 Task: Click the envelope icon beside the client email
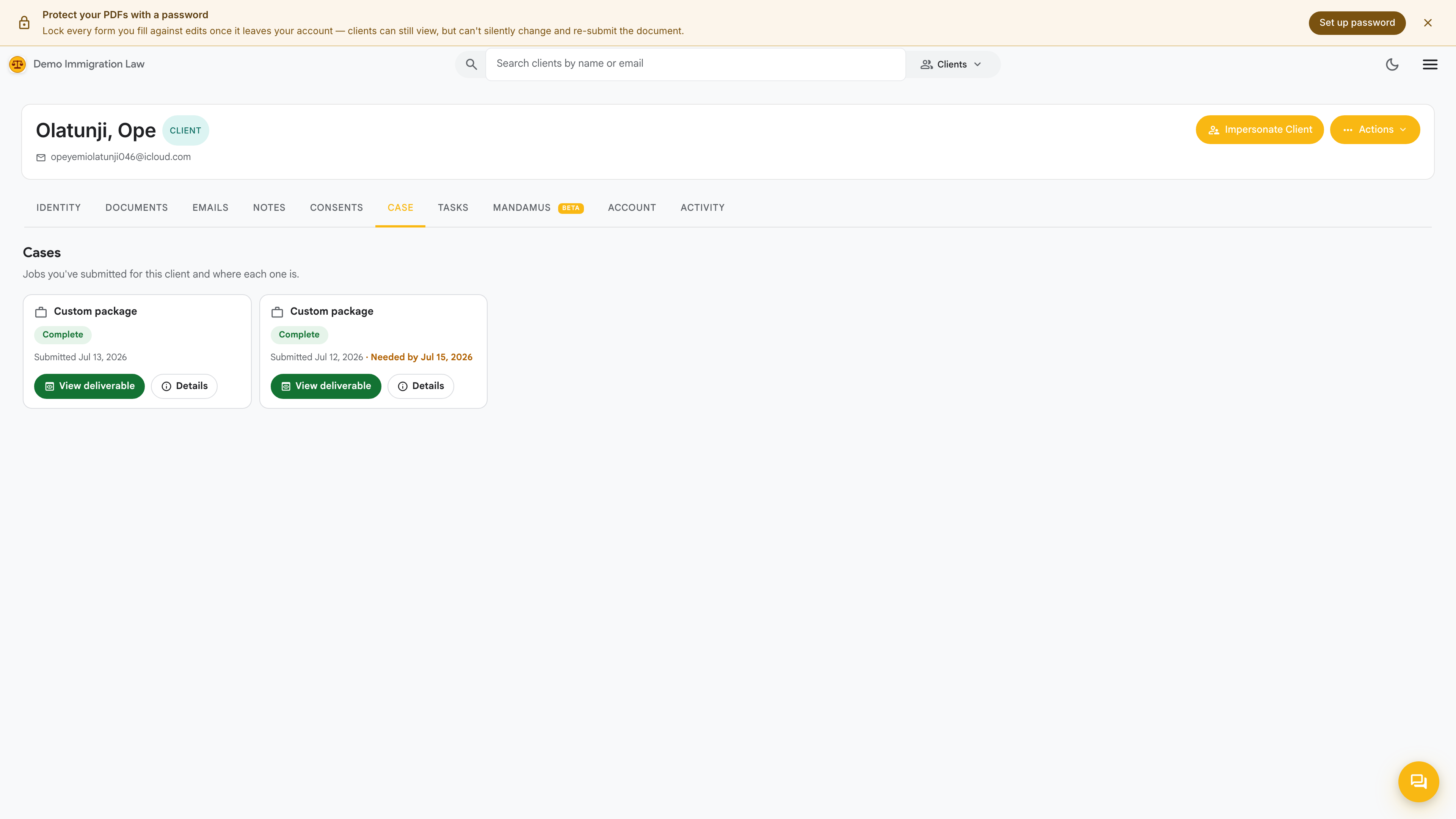pyautogui.click(x=41, y=158)
